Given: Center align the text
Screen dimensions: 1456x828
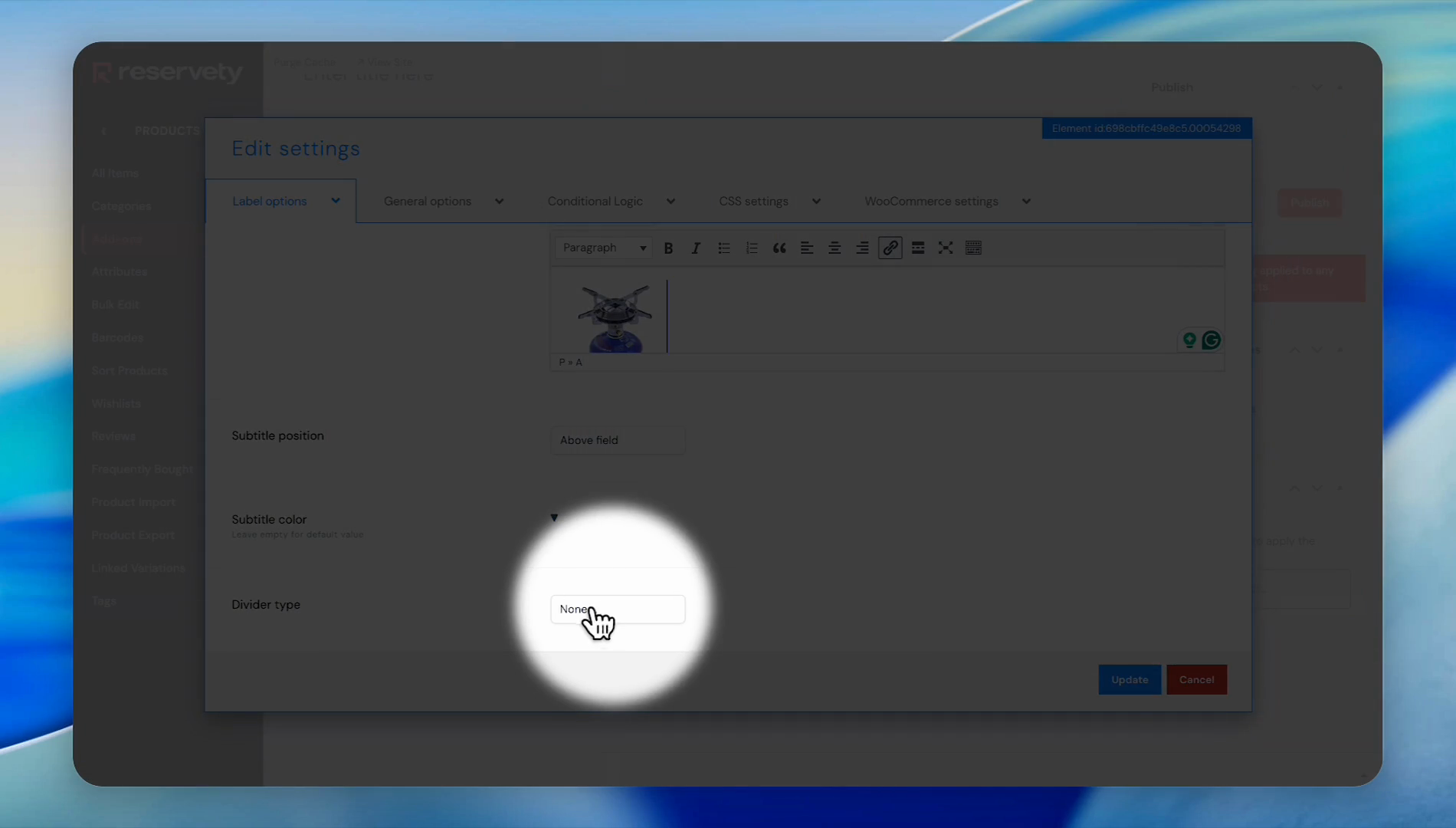Looking at the screenshot, I should (x=835, y=248).
